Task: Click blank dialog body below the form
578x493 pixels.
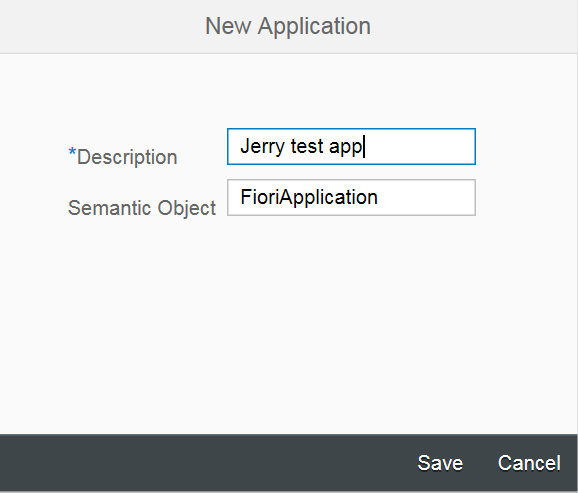Action: pyautogui.click(x=288, y=324)
